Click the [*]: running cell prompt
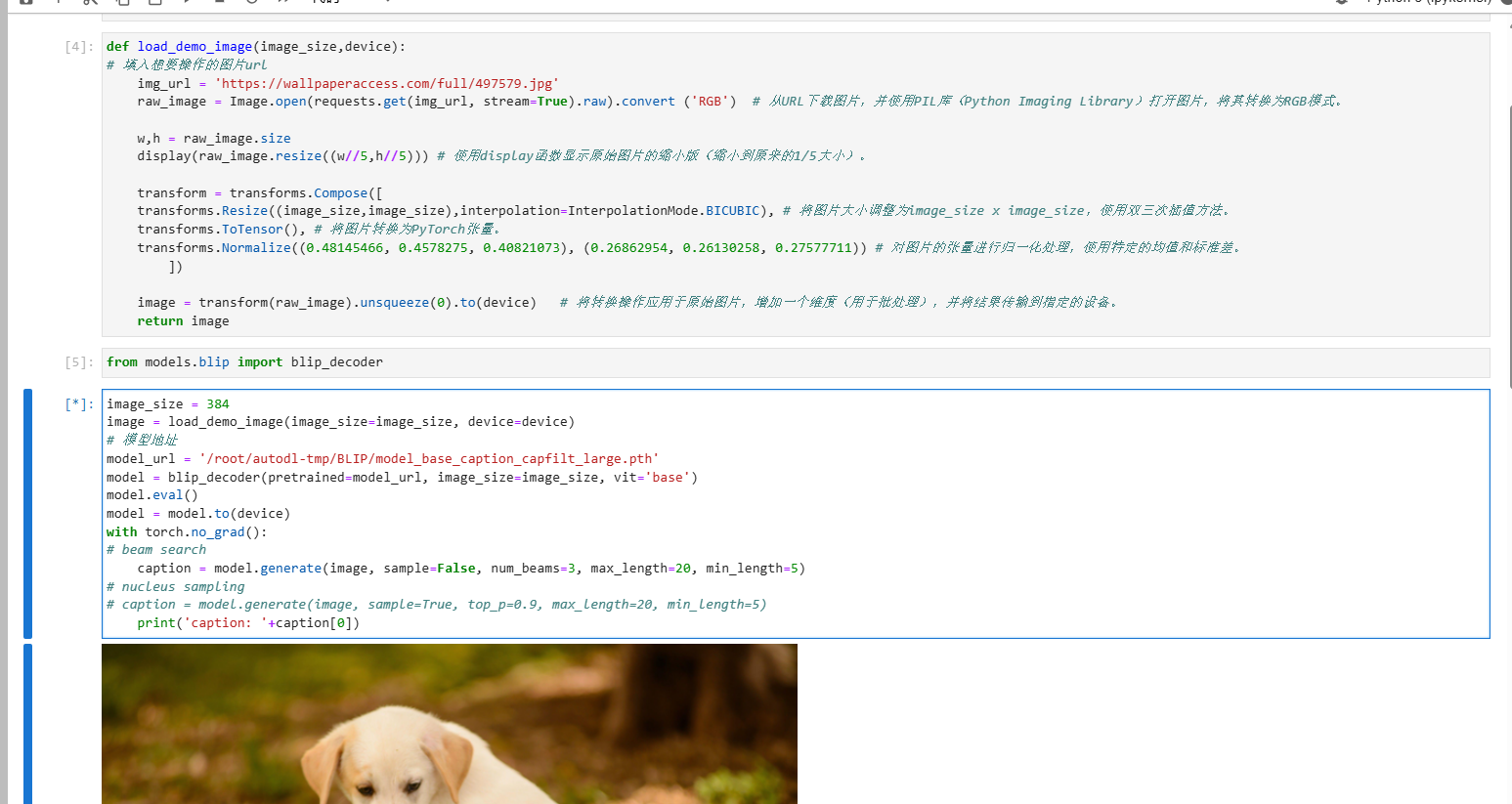The height and width of the screenshot is (804, 1512). 79,404
